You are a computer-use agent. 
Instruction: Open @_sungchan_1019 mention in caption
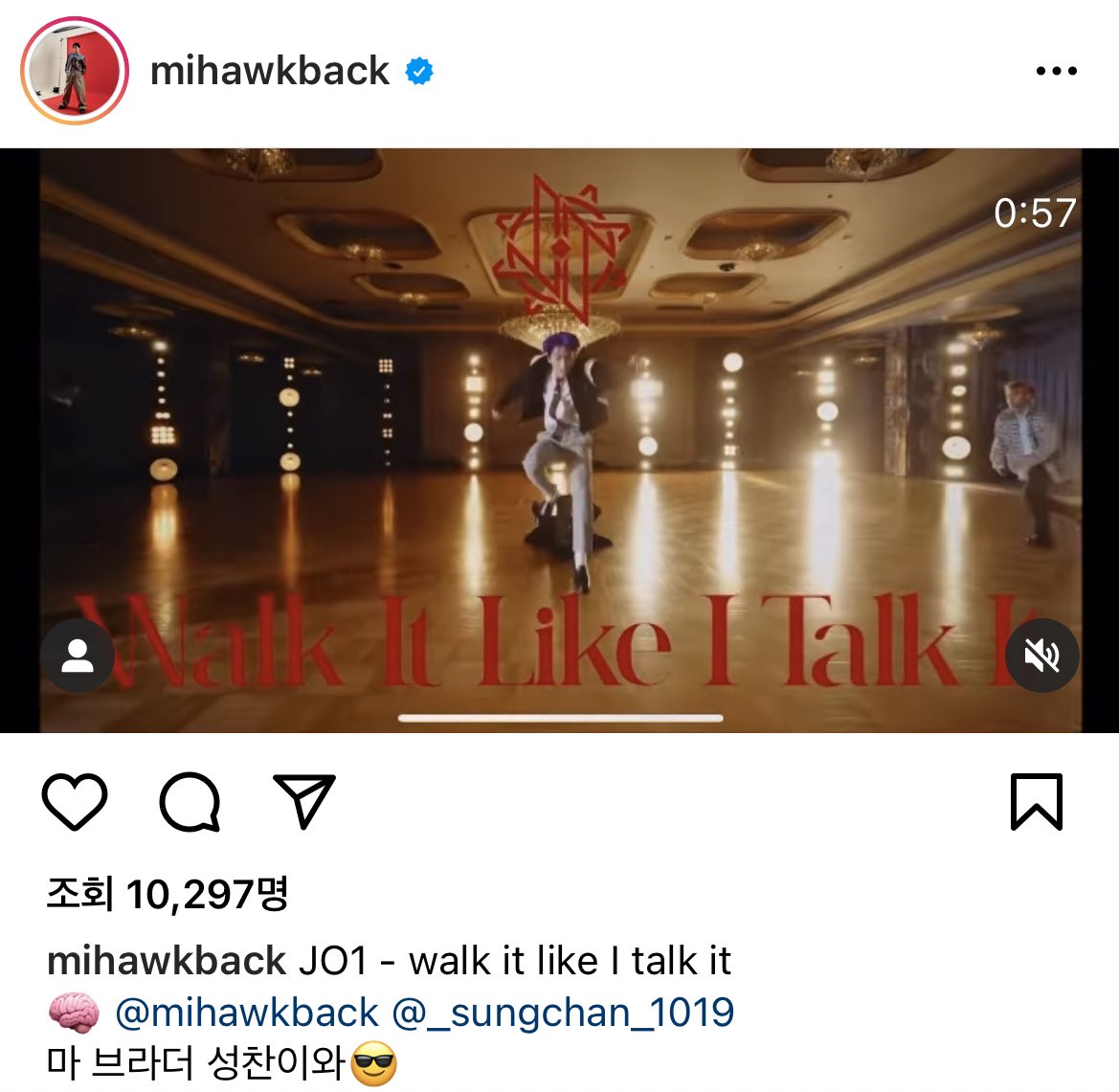click(563, 1012)
